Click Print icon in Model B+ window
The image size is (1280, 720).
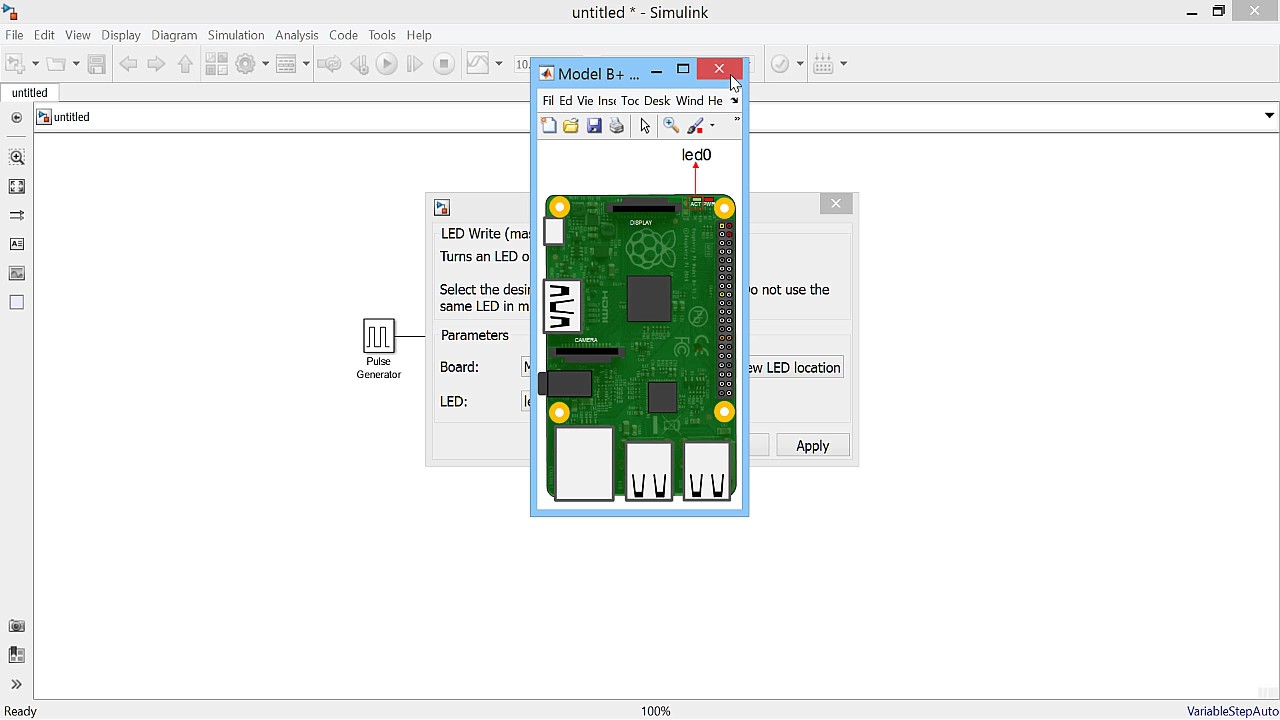click(x=617, y=126)
